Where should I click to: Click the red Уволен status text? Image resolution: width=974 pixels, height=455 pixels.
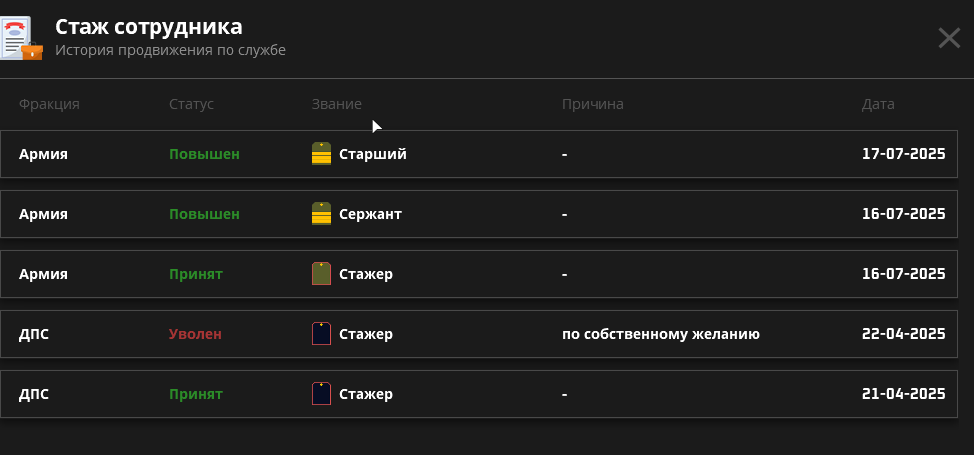(x=195, y=334)
